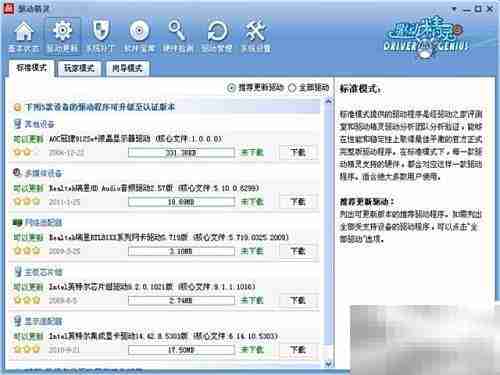Click the scrollbar up arrow
The width and height of the screenshot is (500, 375).
click(328, 101)
